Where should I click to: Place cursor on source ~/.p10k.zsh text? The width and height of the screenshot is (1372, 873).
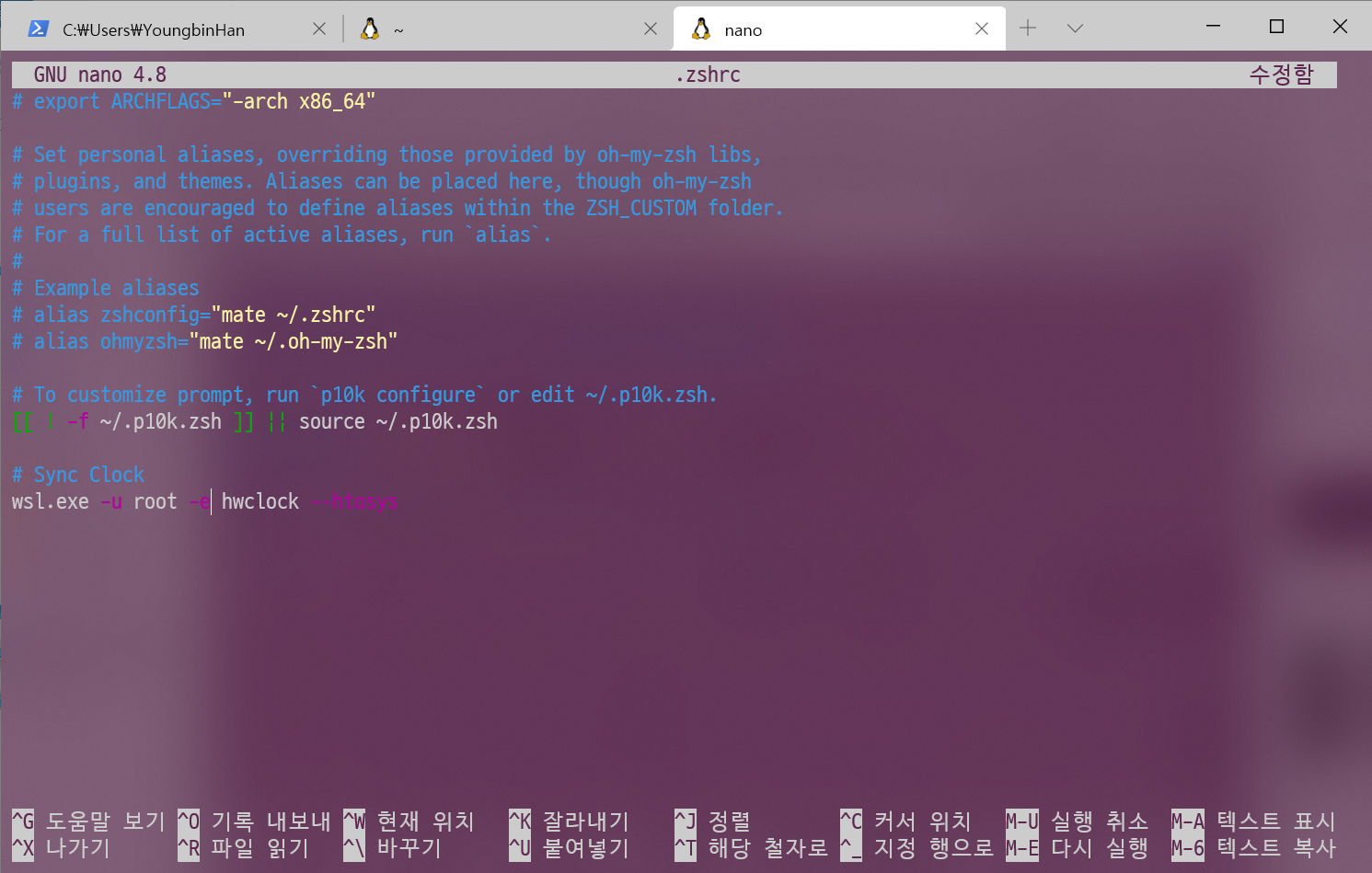pos(398,421)
